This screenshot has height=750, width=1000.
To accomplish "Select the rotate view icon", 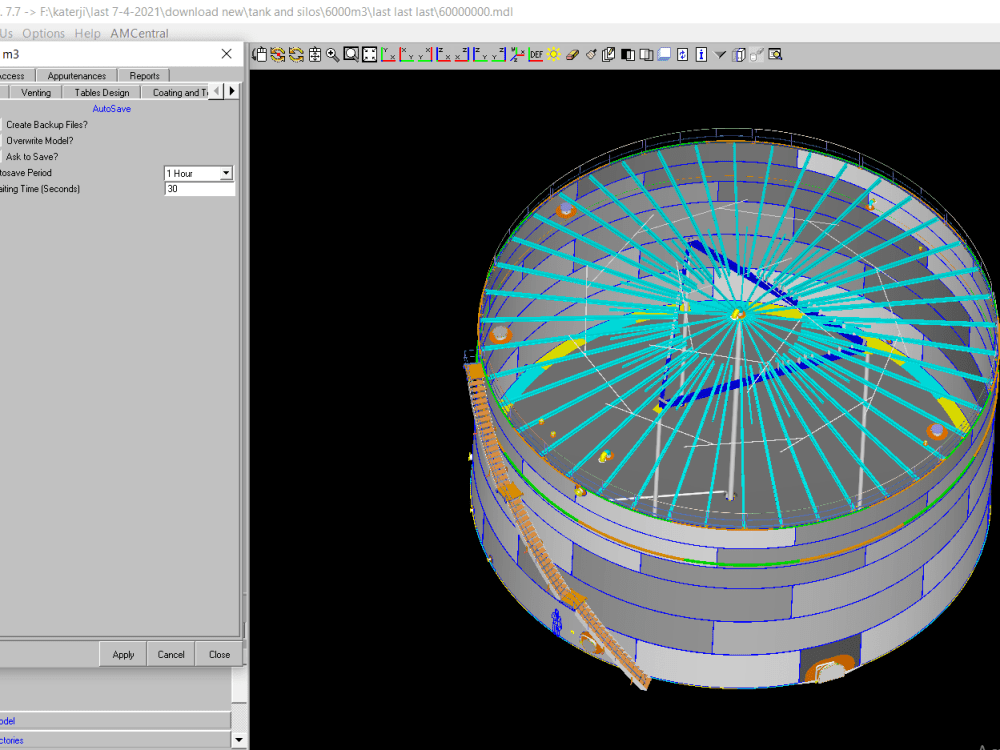I will click(x=276, y=55).
